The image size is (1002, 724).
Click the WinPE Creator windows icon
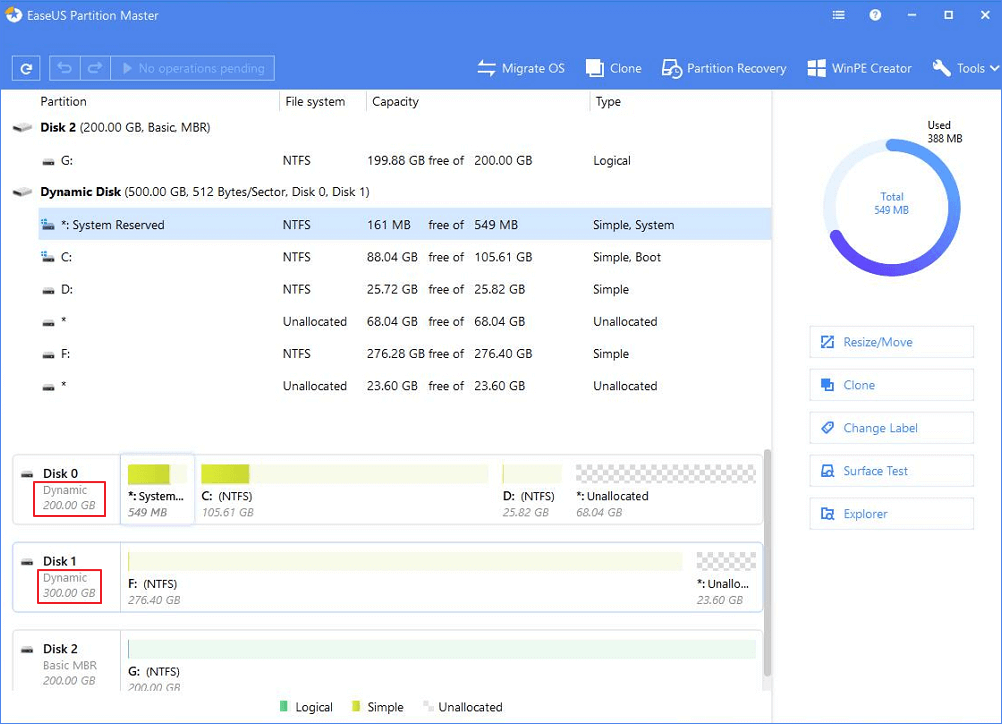coord(816,68)
